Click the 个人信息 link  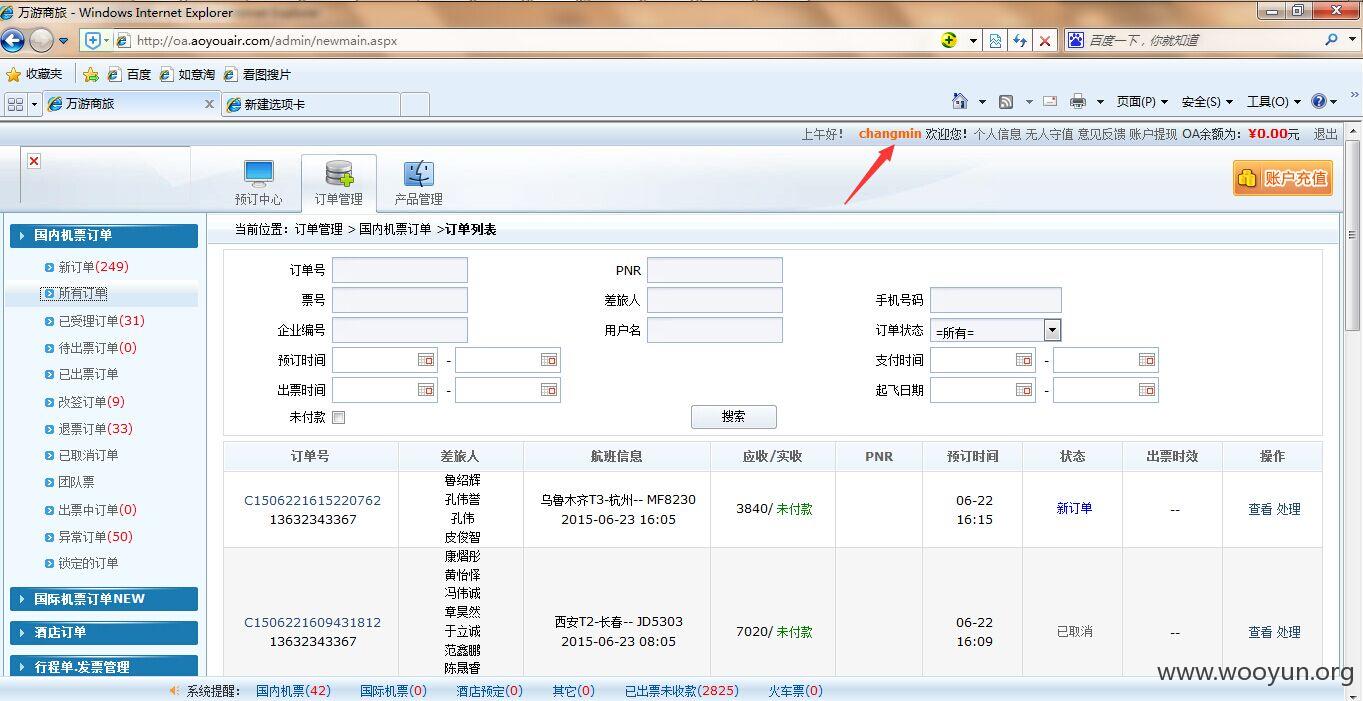(997, 134)
